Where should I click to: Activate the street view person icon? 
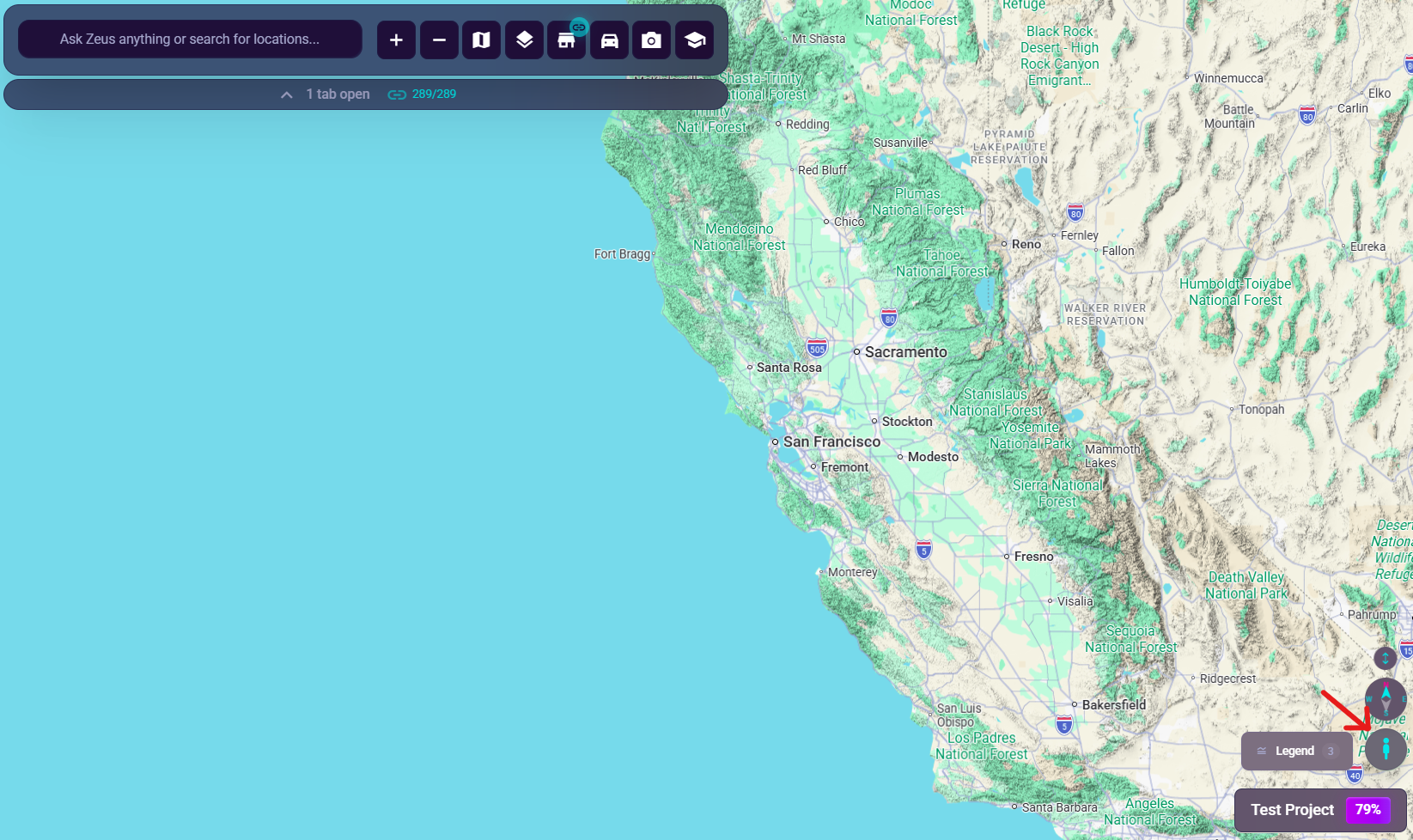(1386, 749)
